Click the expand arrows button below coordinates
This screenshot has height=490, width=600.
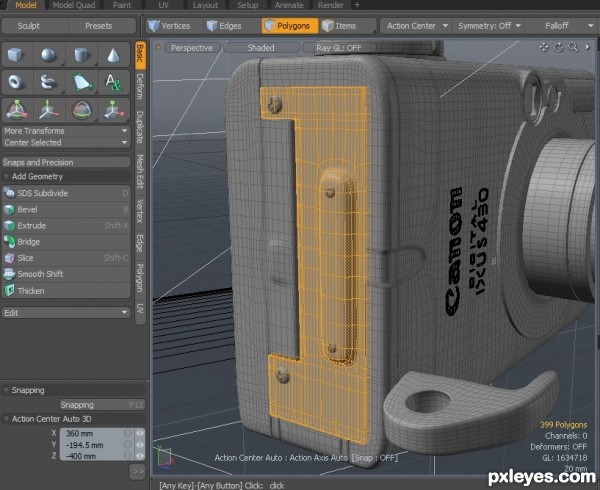[137, 472]
